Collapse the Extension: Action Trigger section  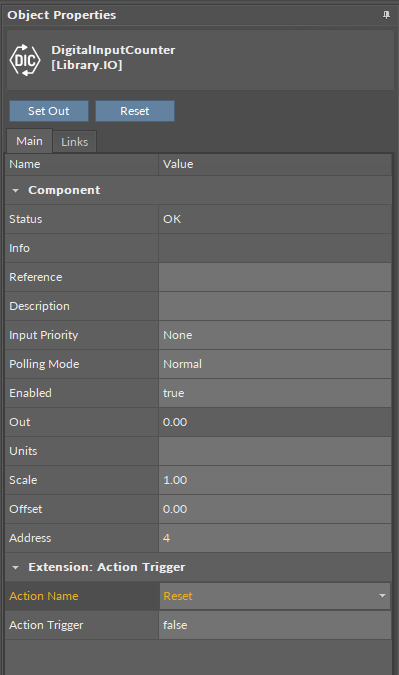click(15, 567)
